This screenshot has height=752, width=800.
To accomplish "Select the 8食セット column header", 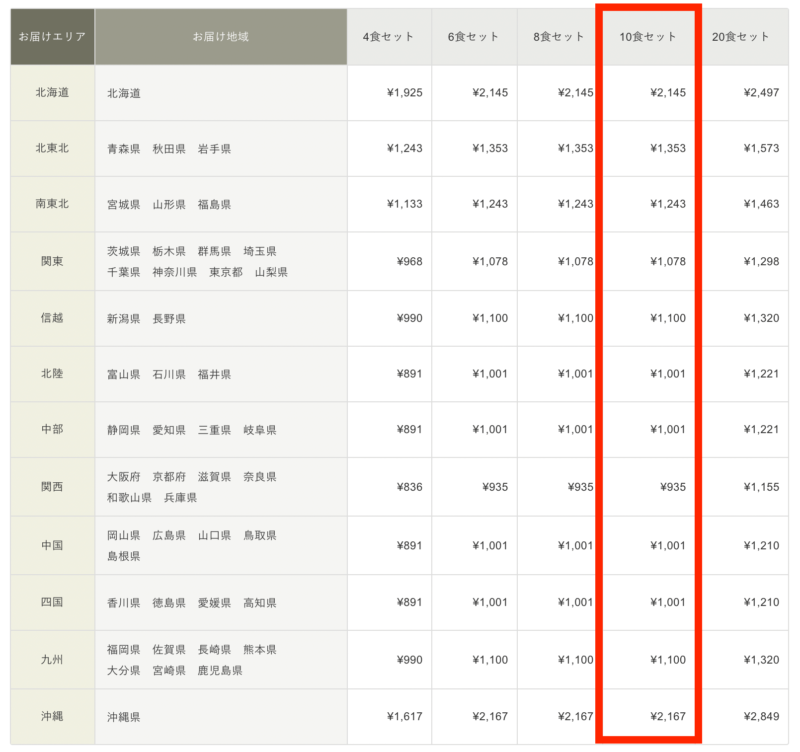I will tap(559, 37).
